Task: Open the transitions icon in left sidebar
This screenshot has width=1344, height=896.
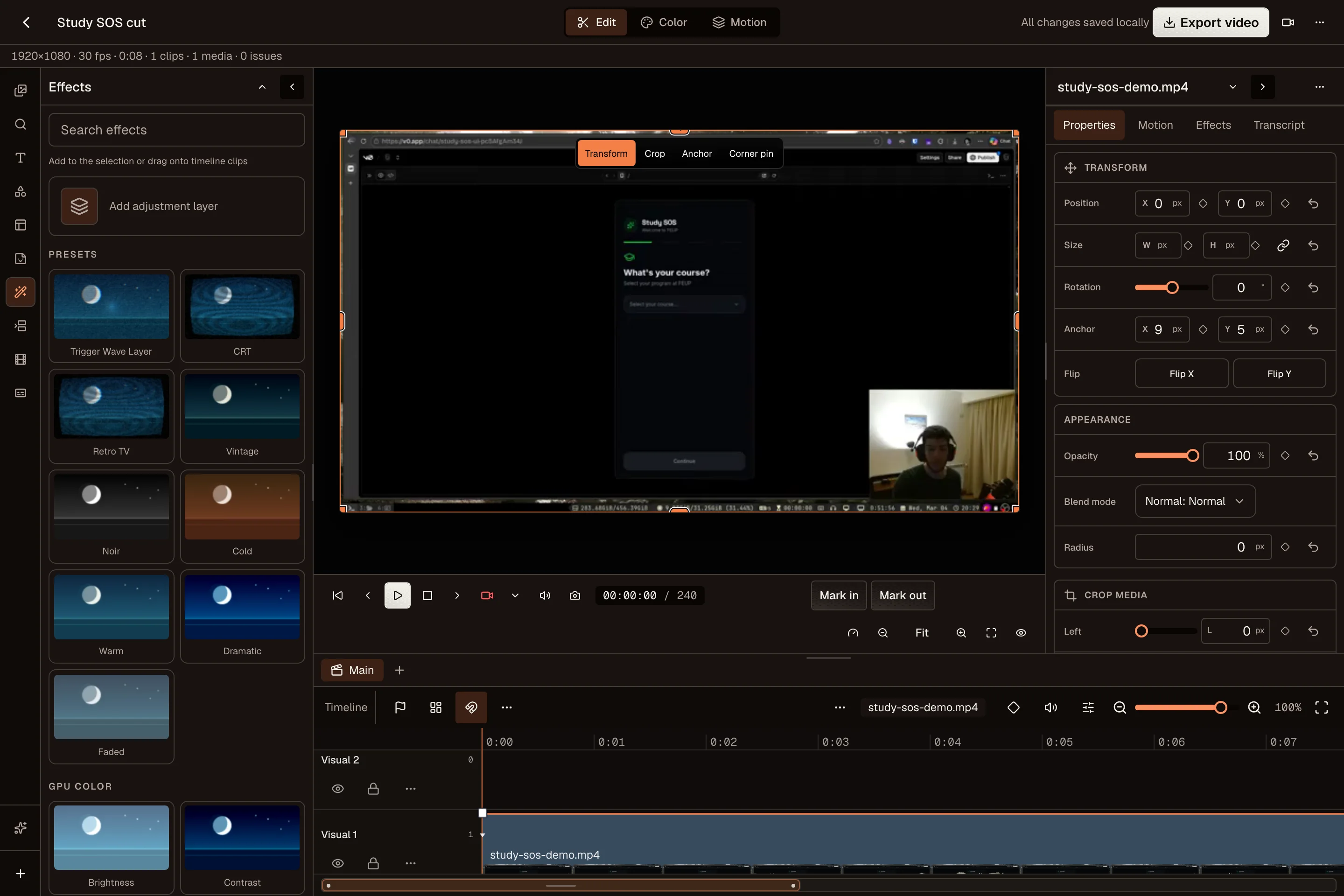Action: [21, 326]
